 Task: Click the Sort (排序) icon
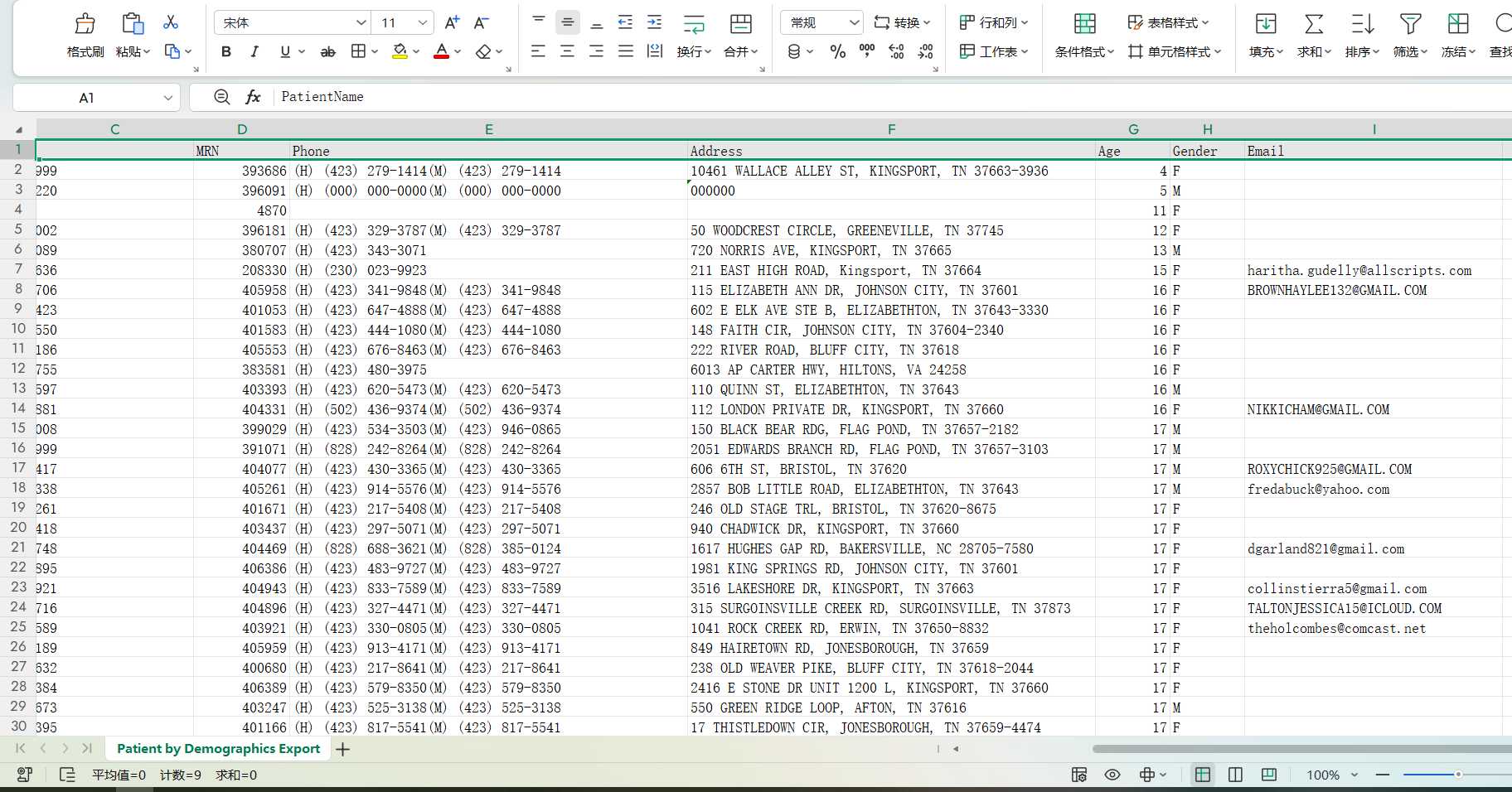coord(1362,23)
